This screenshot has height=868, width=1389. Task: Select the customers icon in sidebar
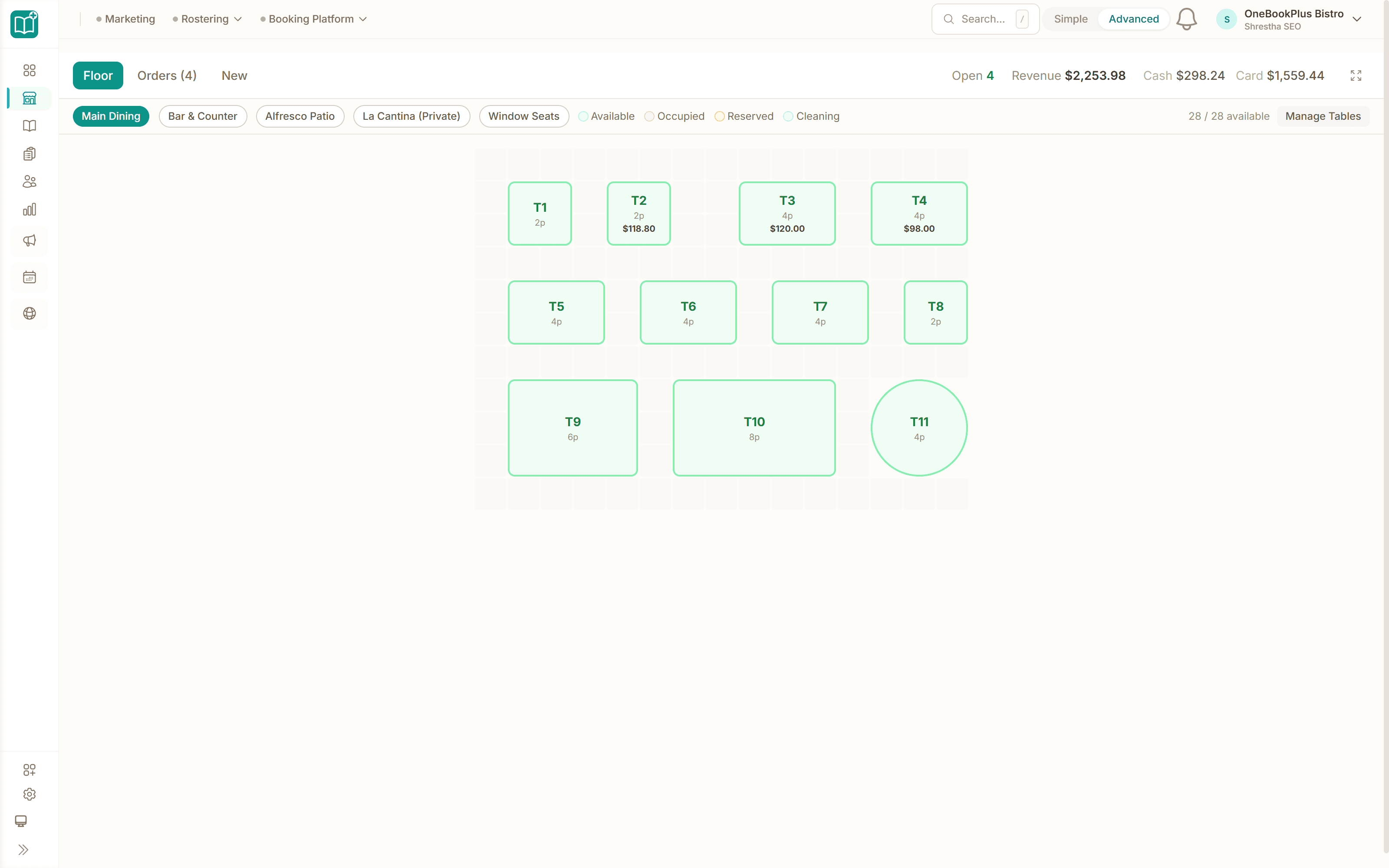tap(29, 181)
